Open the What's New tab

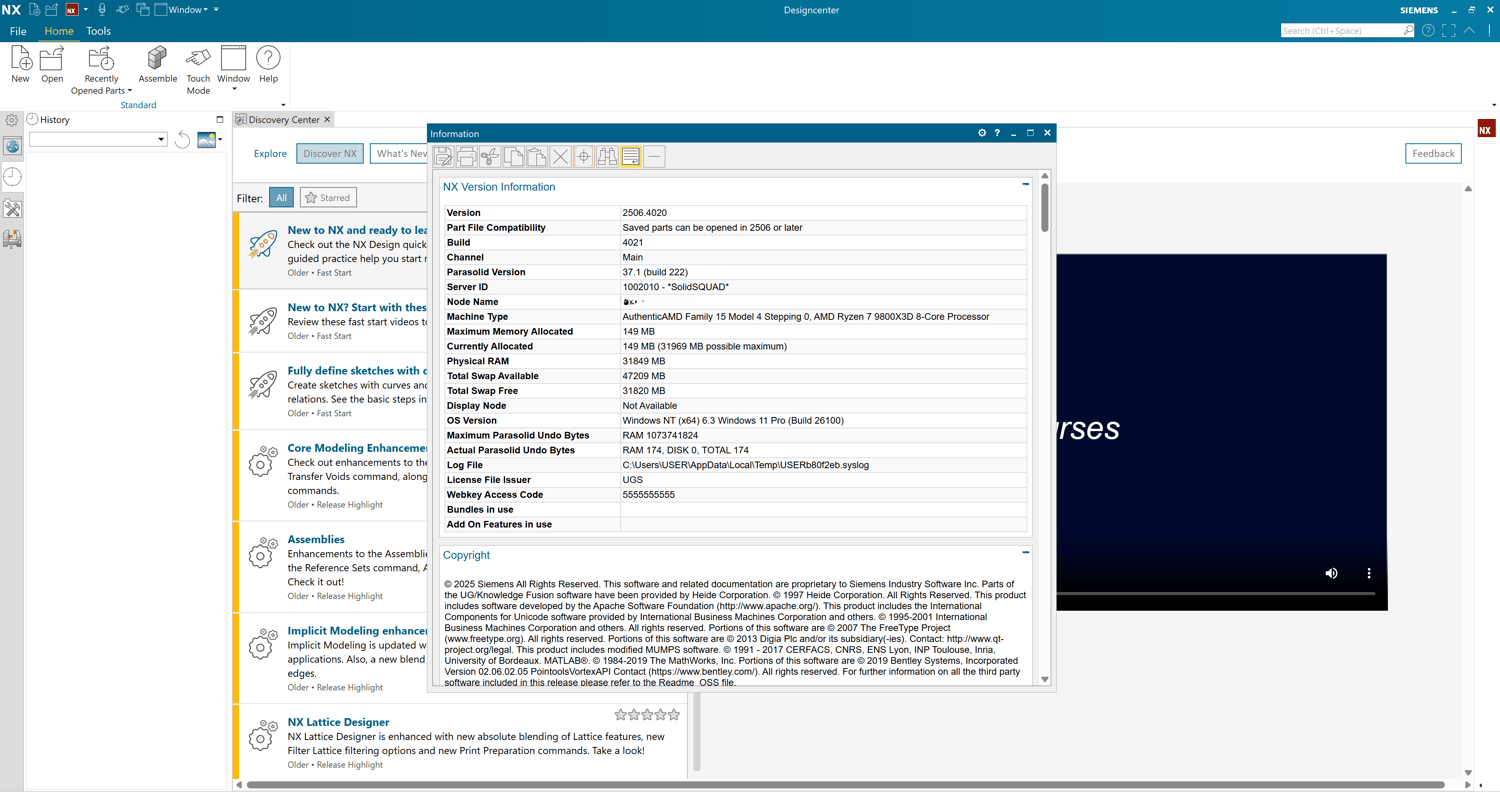(x=400, y=154)
